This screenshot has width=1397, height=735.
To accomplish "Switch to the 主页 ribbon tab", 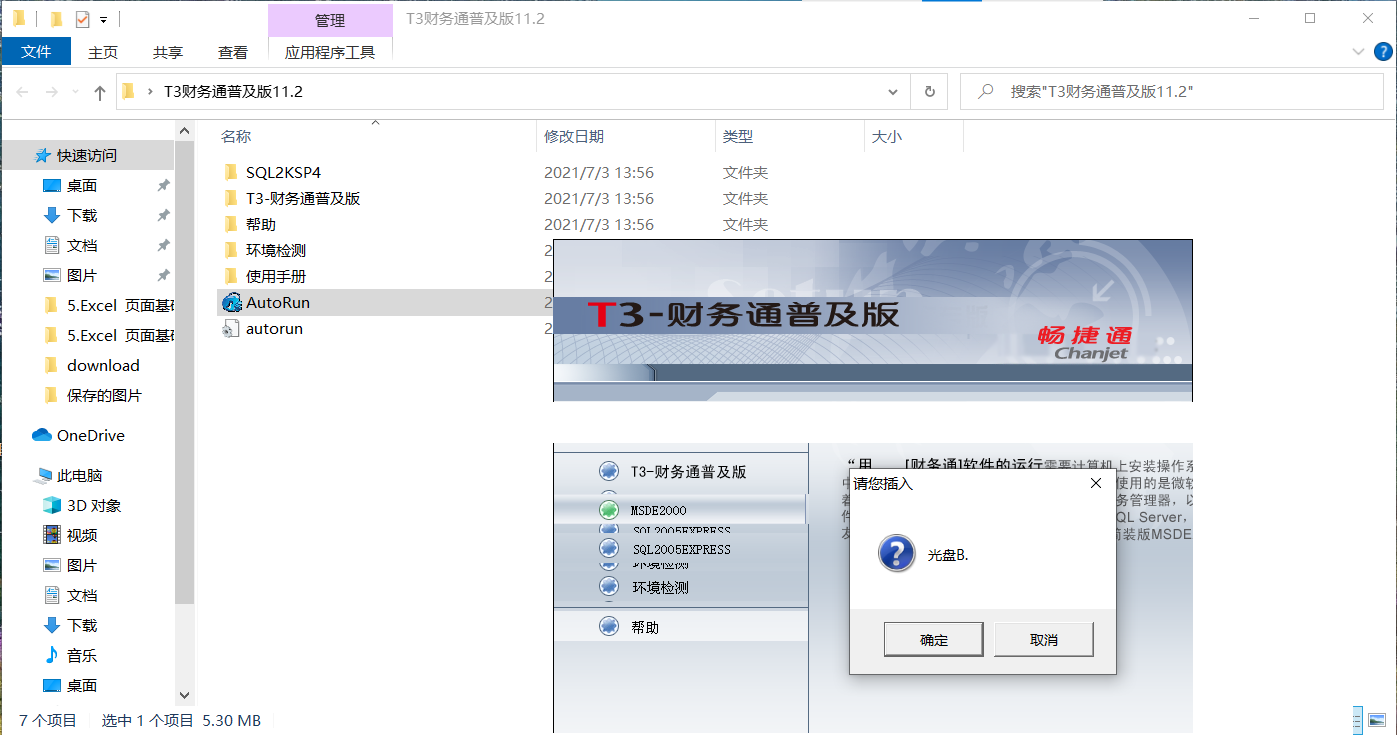I will (103, 52).
